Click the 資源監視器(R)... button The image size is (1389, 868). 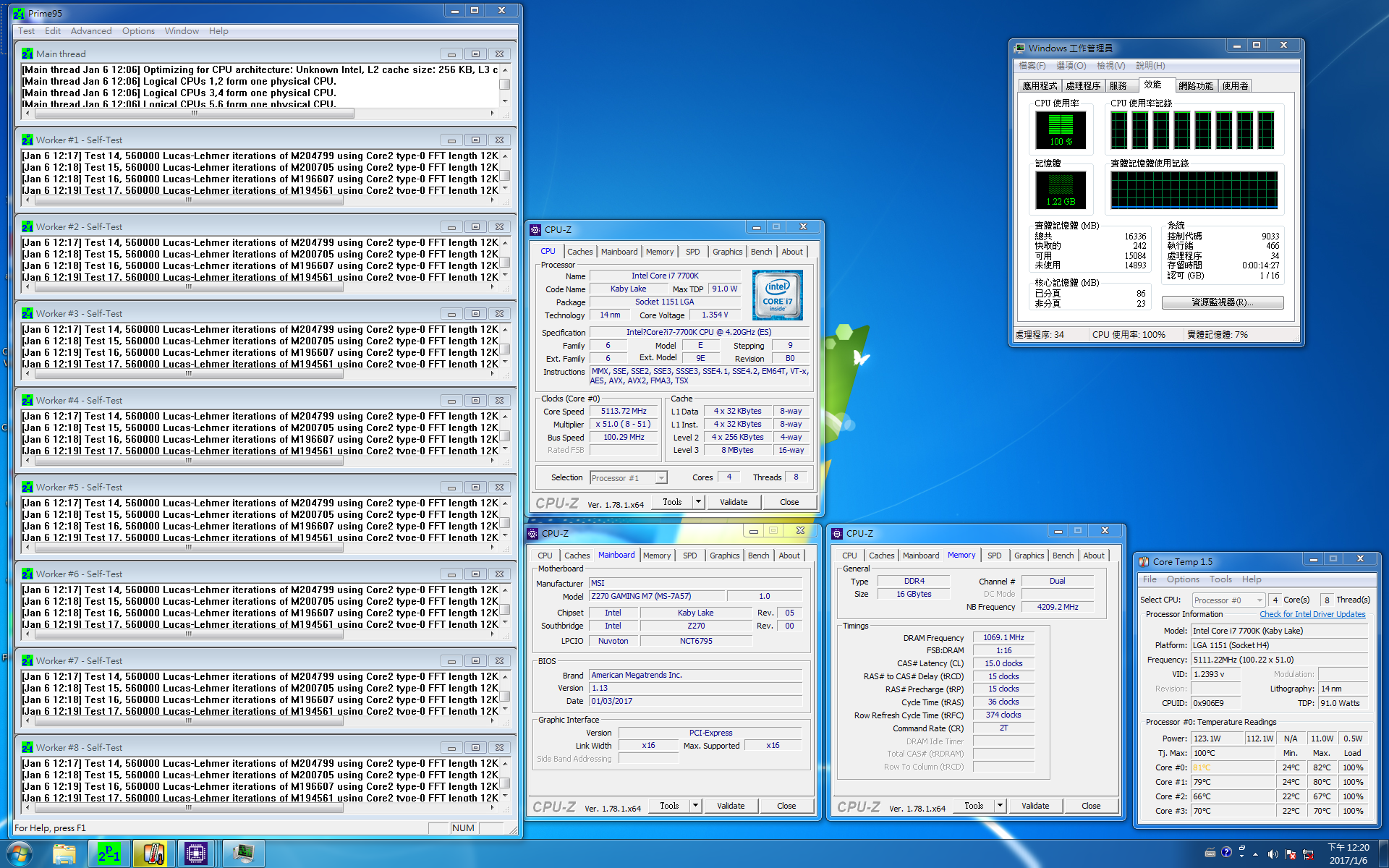point(1223,302)
